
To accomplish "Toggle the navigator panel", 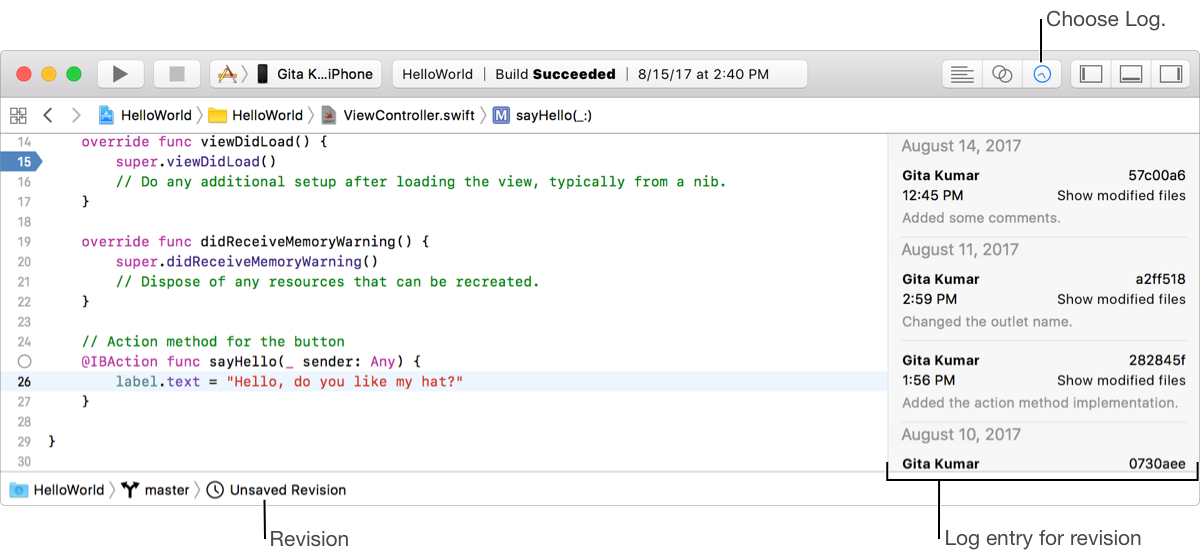I will [x=1091, y=74].
